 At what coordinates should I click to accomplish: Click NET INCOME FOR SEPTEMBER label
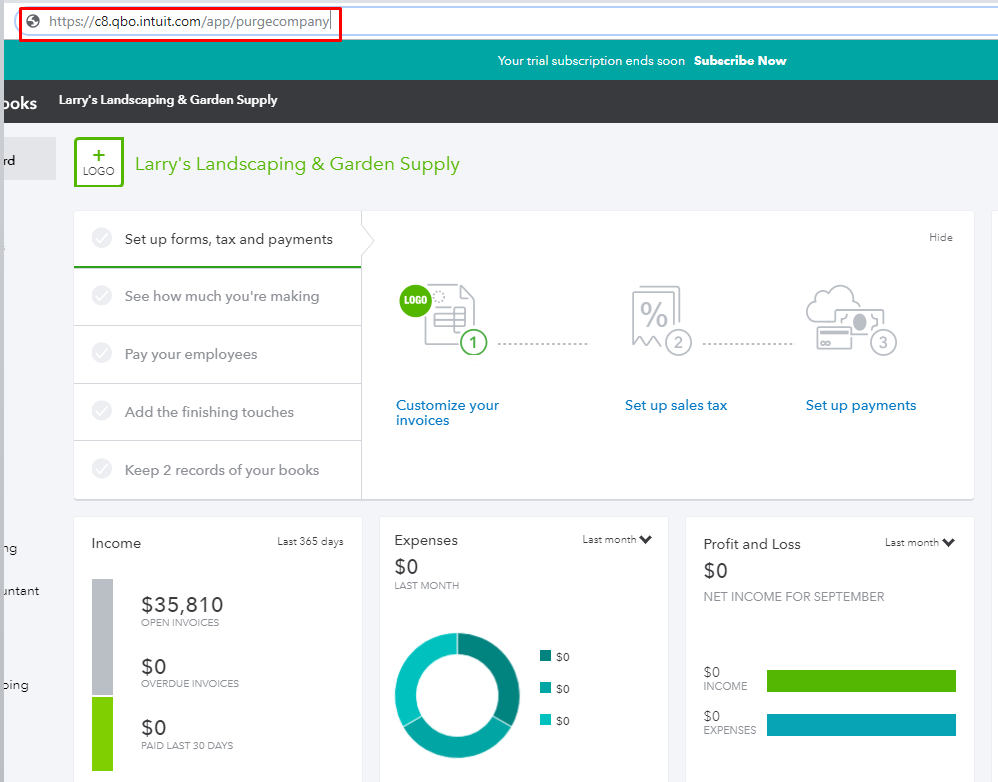[x=794, y=597]
